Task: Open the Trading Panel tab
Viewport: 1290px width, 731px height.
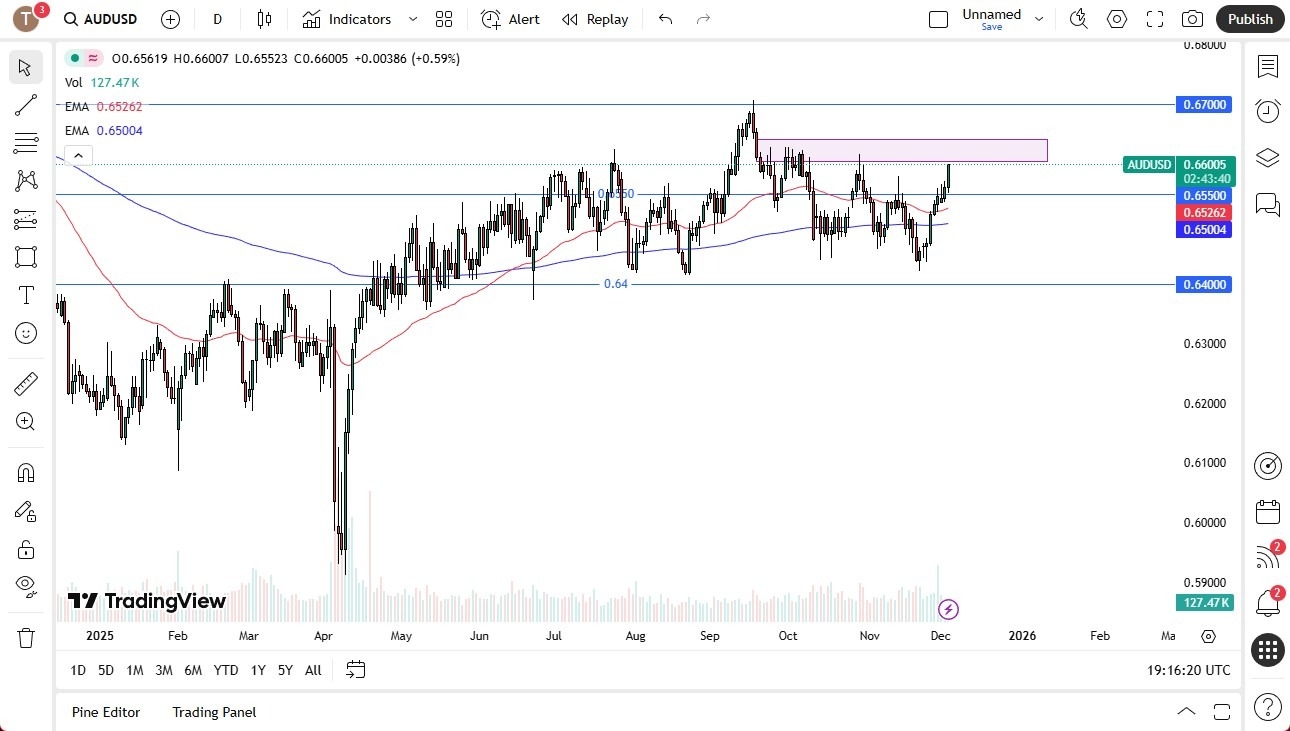Action: click(x=213, y=712)
